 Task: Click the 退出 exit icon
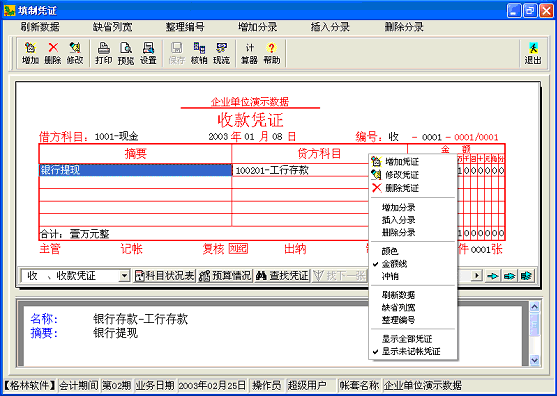533,53
